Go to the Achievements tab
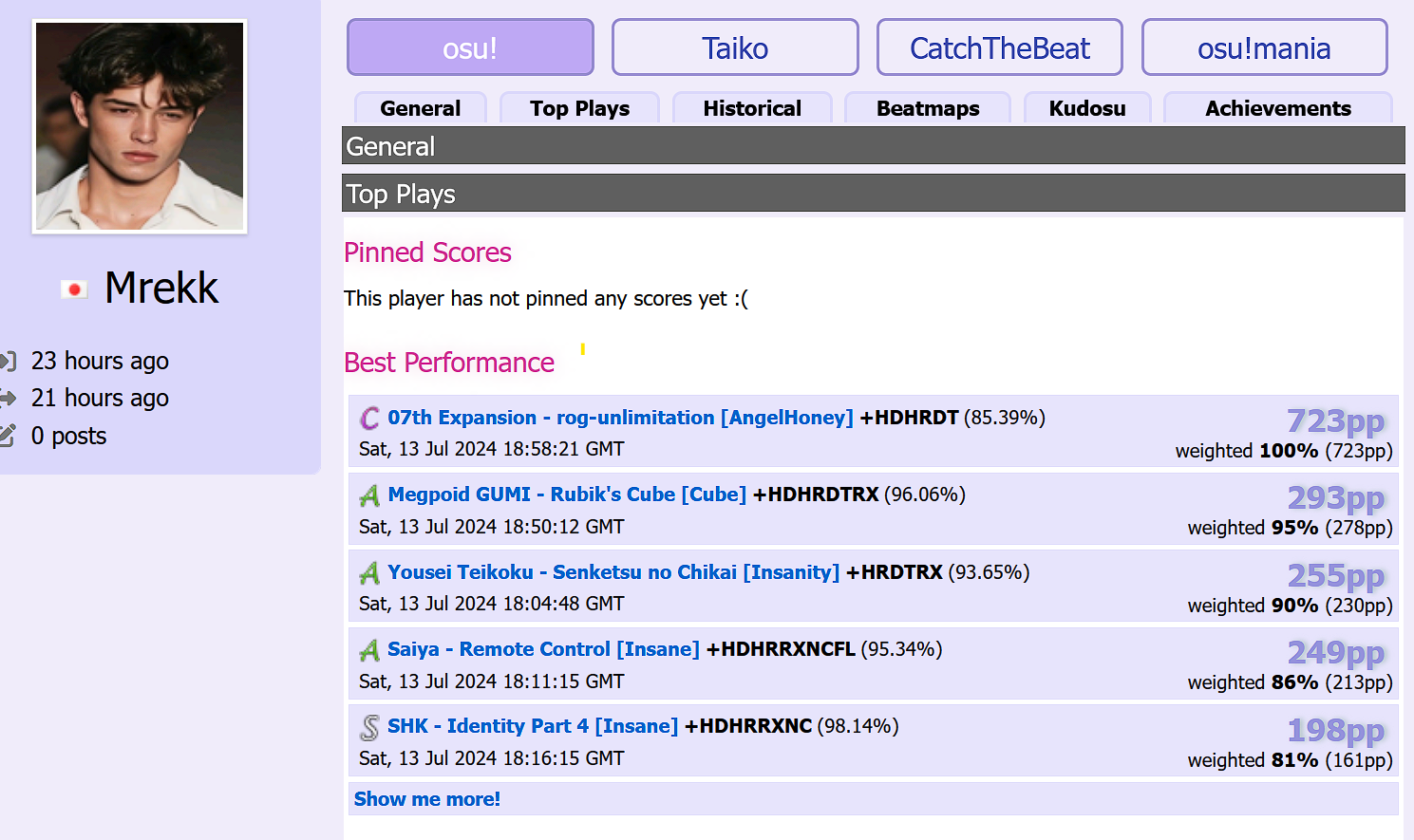The height and width of the screenshot is (840, 1414). pos(1277,108)
